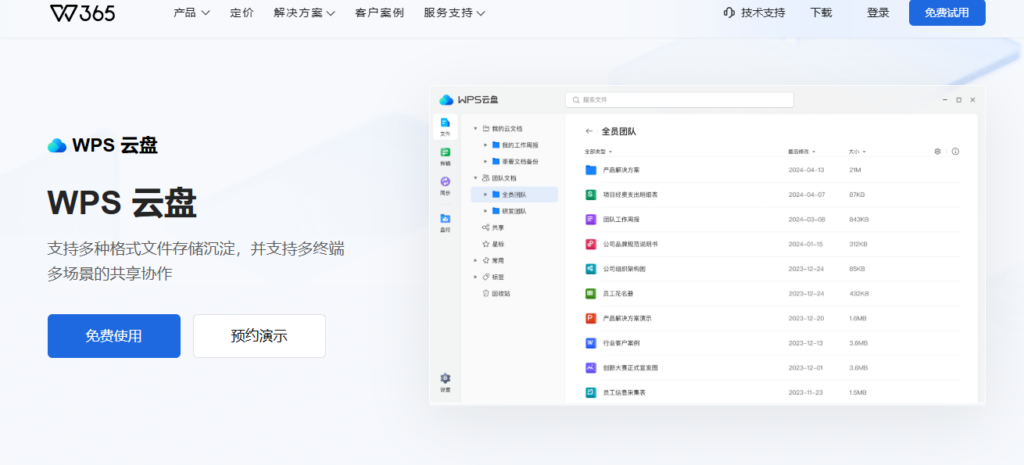Click the 1.5MB size cell
This screenshot has width=1024, height=465.
click(x=857, y=393)
